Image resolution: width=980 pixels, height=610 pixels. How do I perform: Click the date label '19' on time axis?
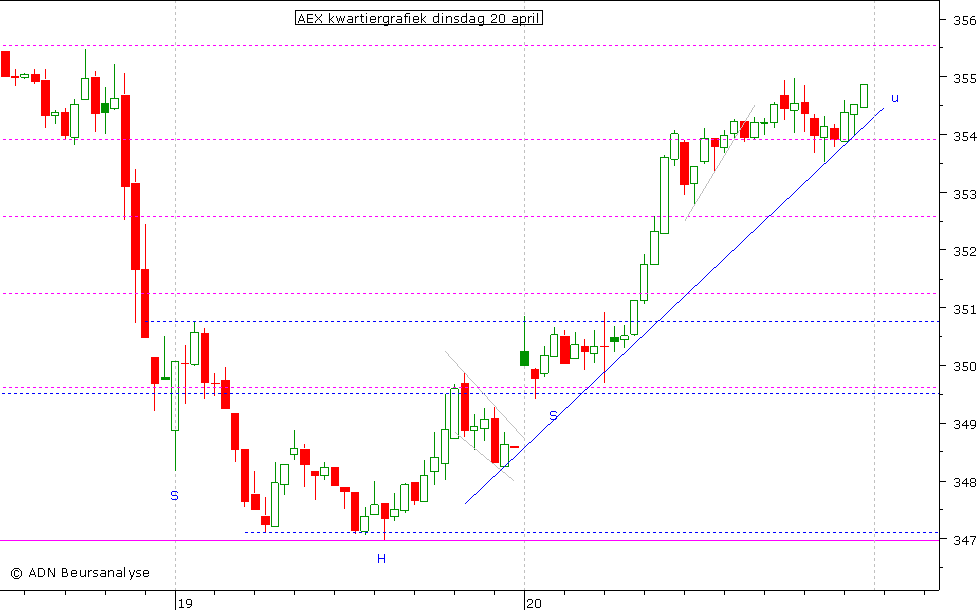click(184, 603)
